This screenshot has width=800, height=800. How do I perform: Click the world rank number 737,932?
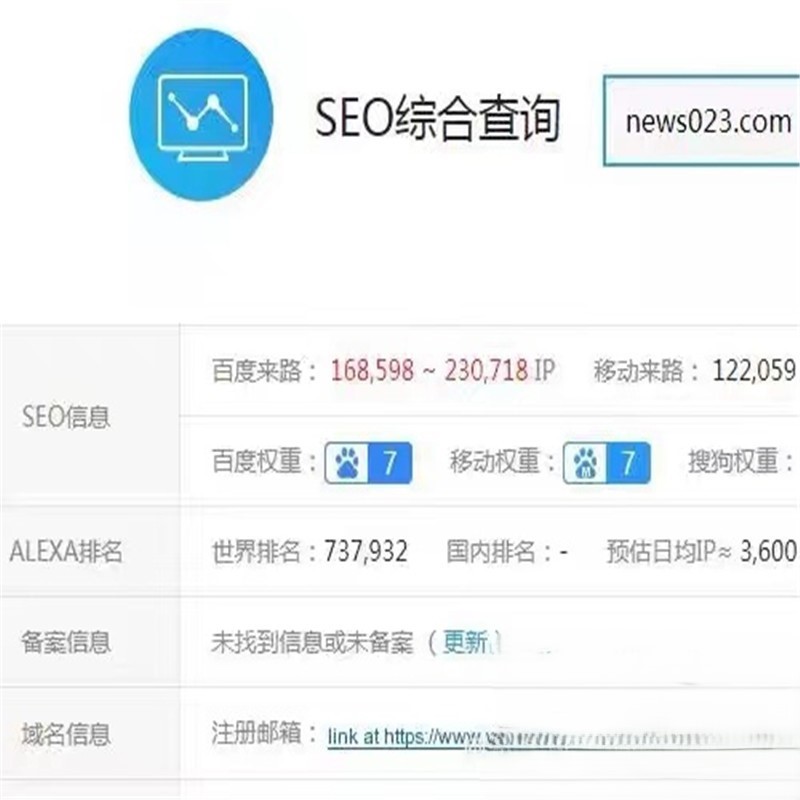[x=366, y=552]
